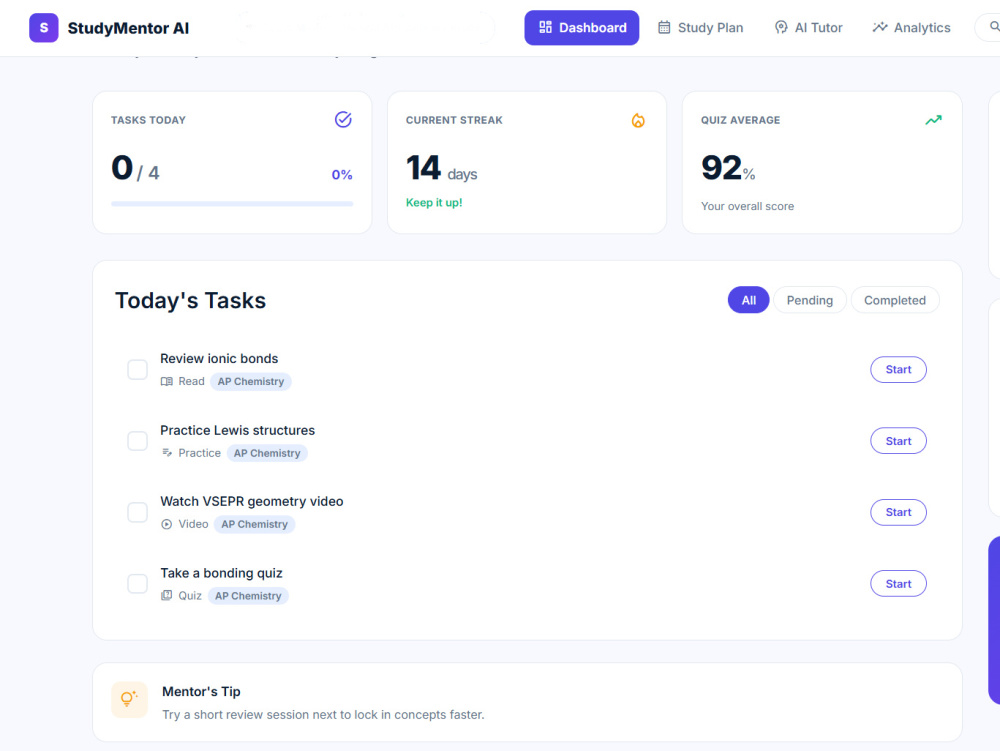Click the head icon in AI Tutor

pos(781,27)
